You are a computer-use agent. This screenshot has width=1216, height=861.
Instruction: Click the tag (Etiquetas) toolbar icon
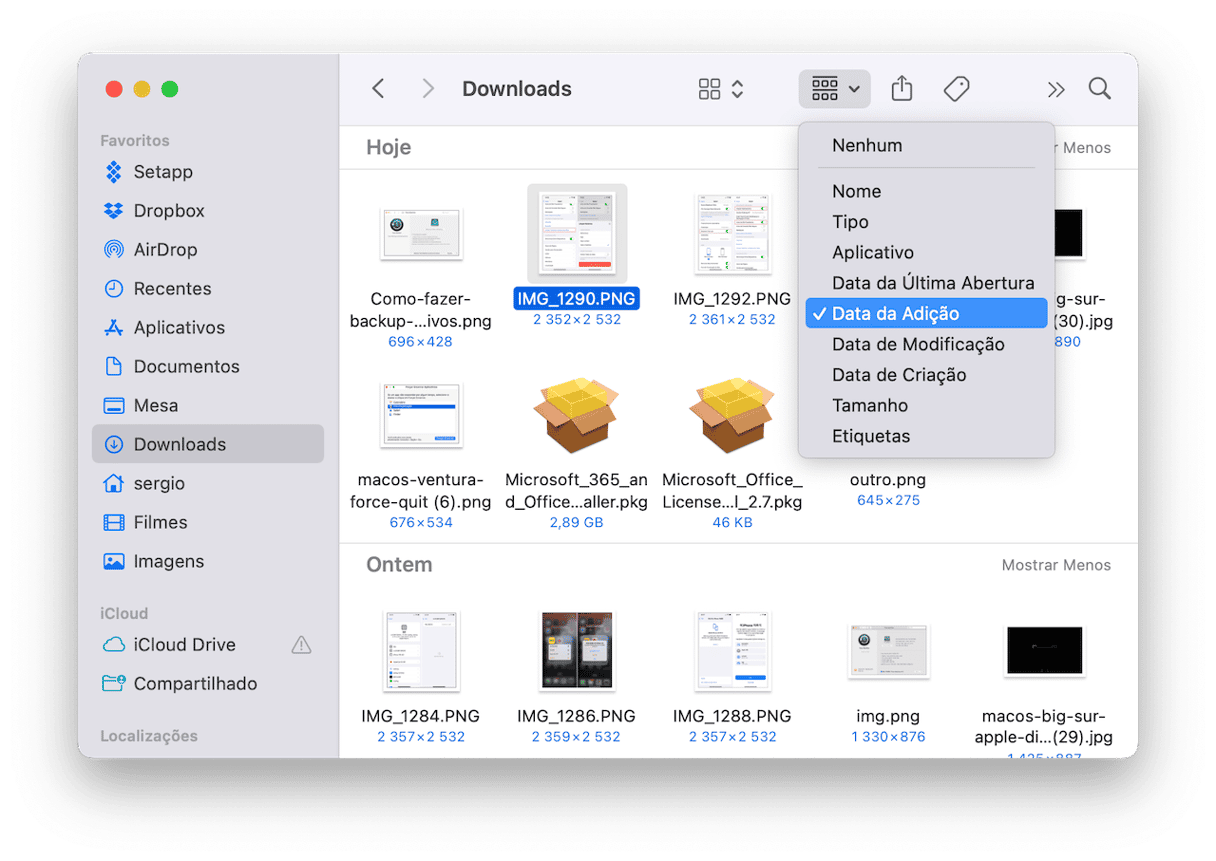tap(956, 89)
